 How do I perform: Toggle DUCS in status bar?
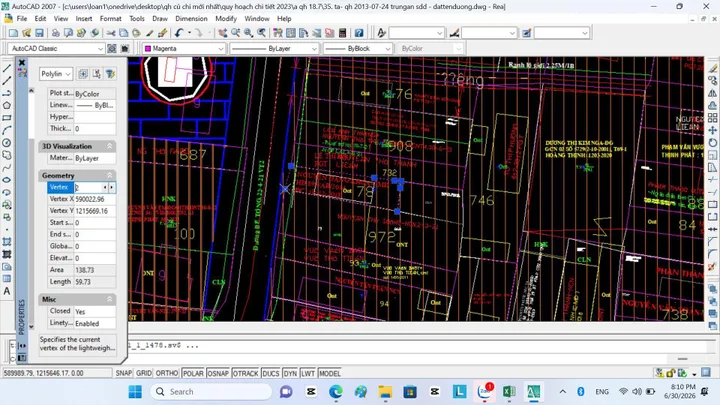click(270, 373)
